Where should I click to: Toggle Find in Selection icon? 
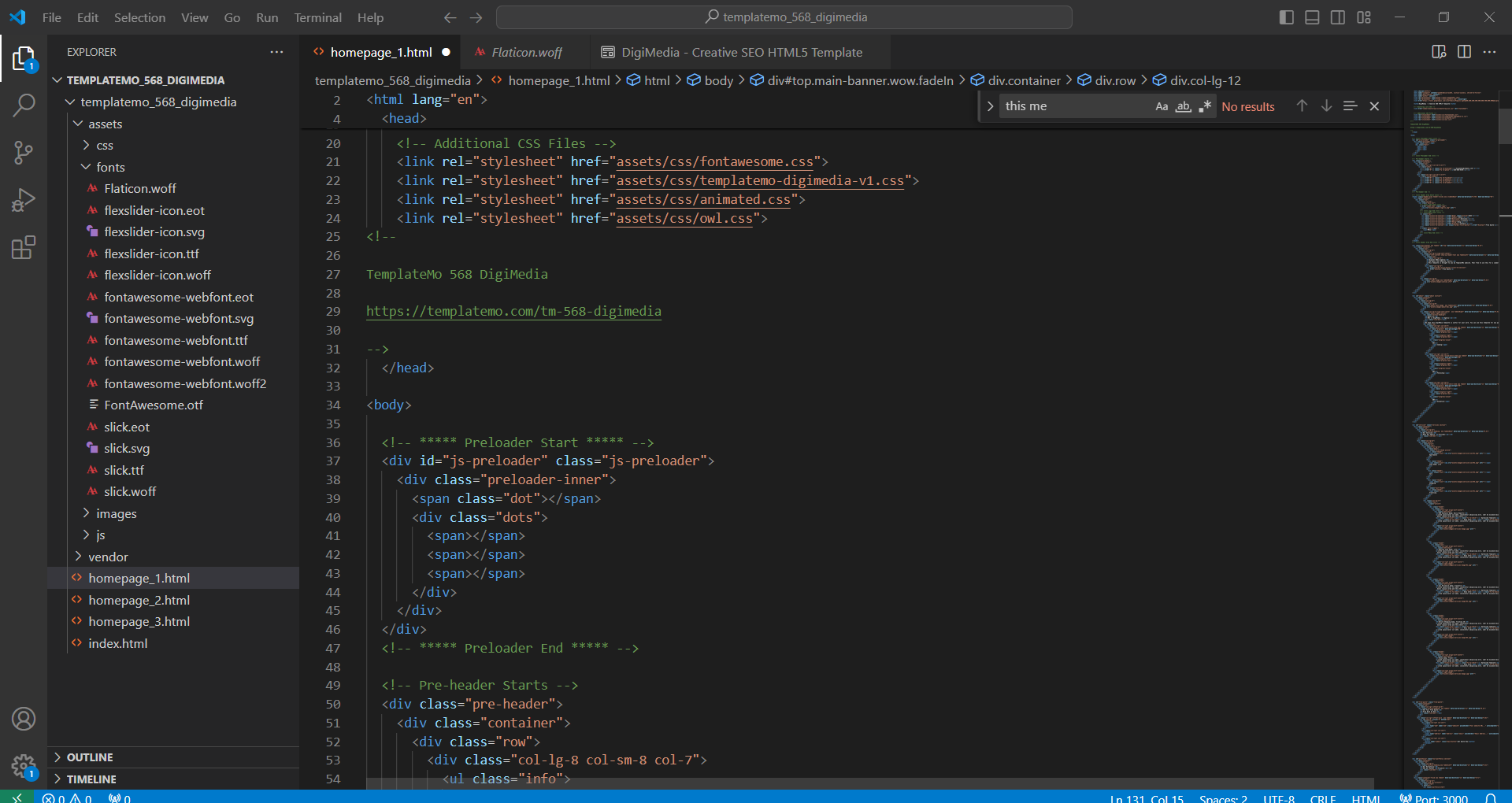click(1350, 106)
